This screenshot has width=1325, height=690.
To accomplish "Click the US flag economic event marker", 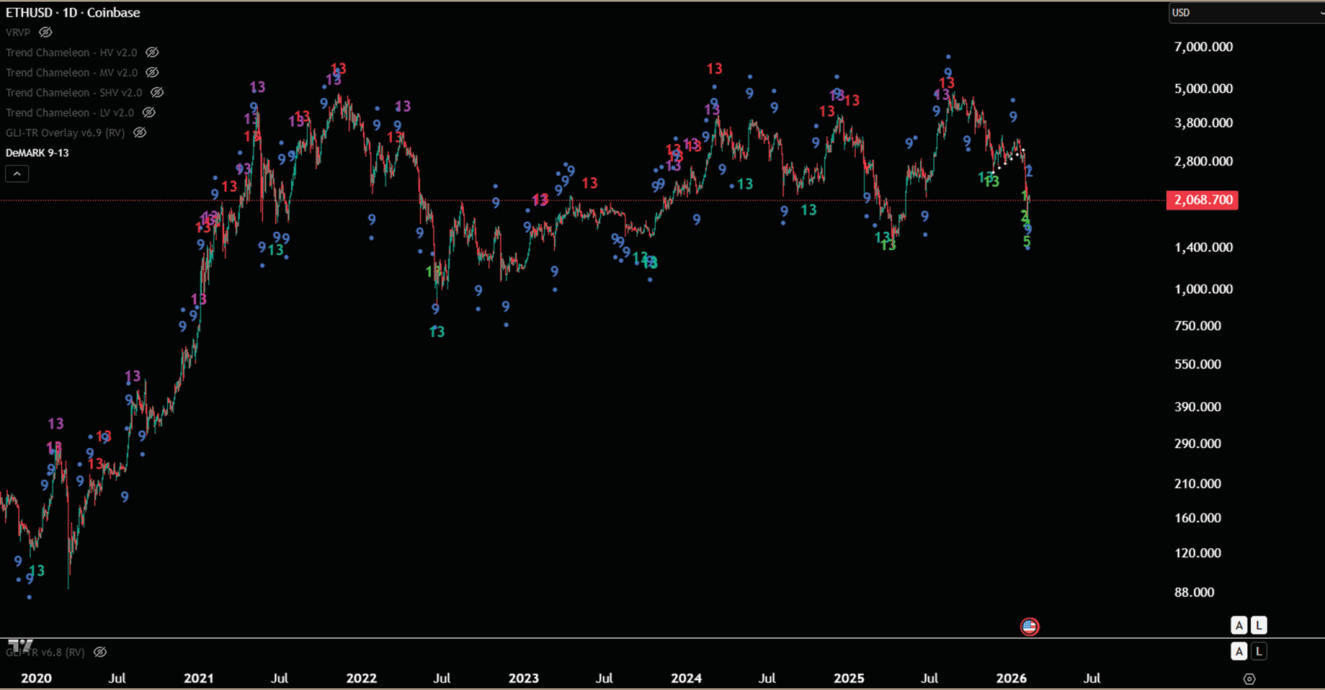I will pos(1029,627).
